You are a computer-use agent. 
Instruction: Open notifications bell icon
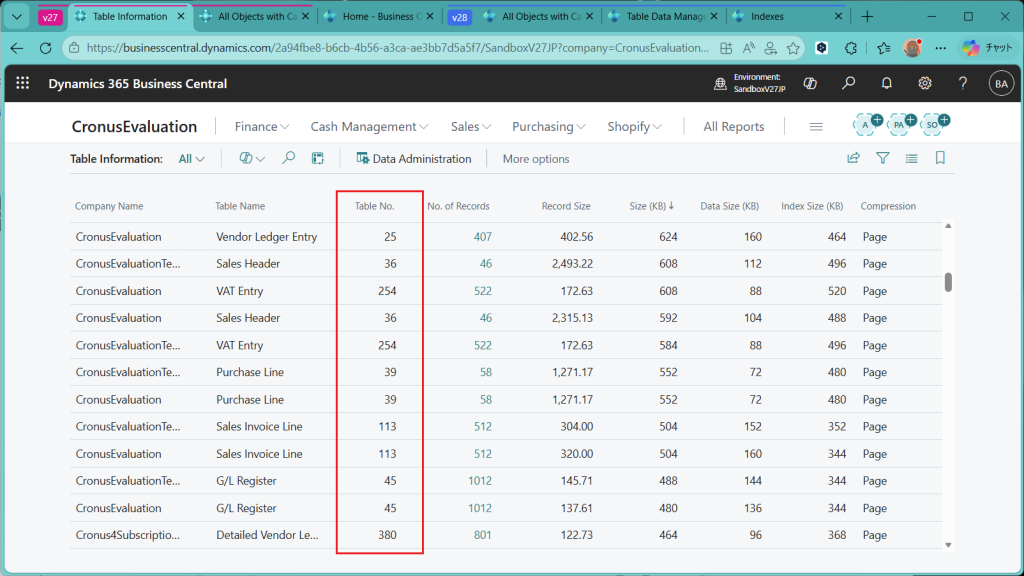(887, 84)
